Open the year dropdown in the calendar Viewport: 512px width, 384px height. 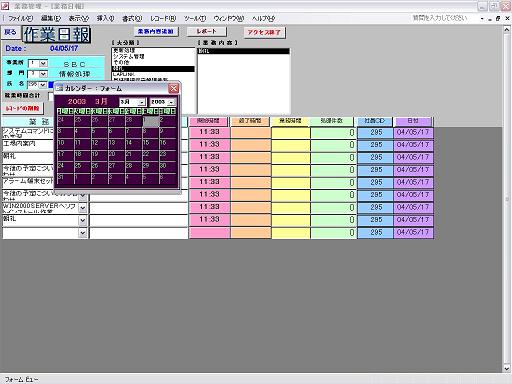point(171,102)
